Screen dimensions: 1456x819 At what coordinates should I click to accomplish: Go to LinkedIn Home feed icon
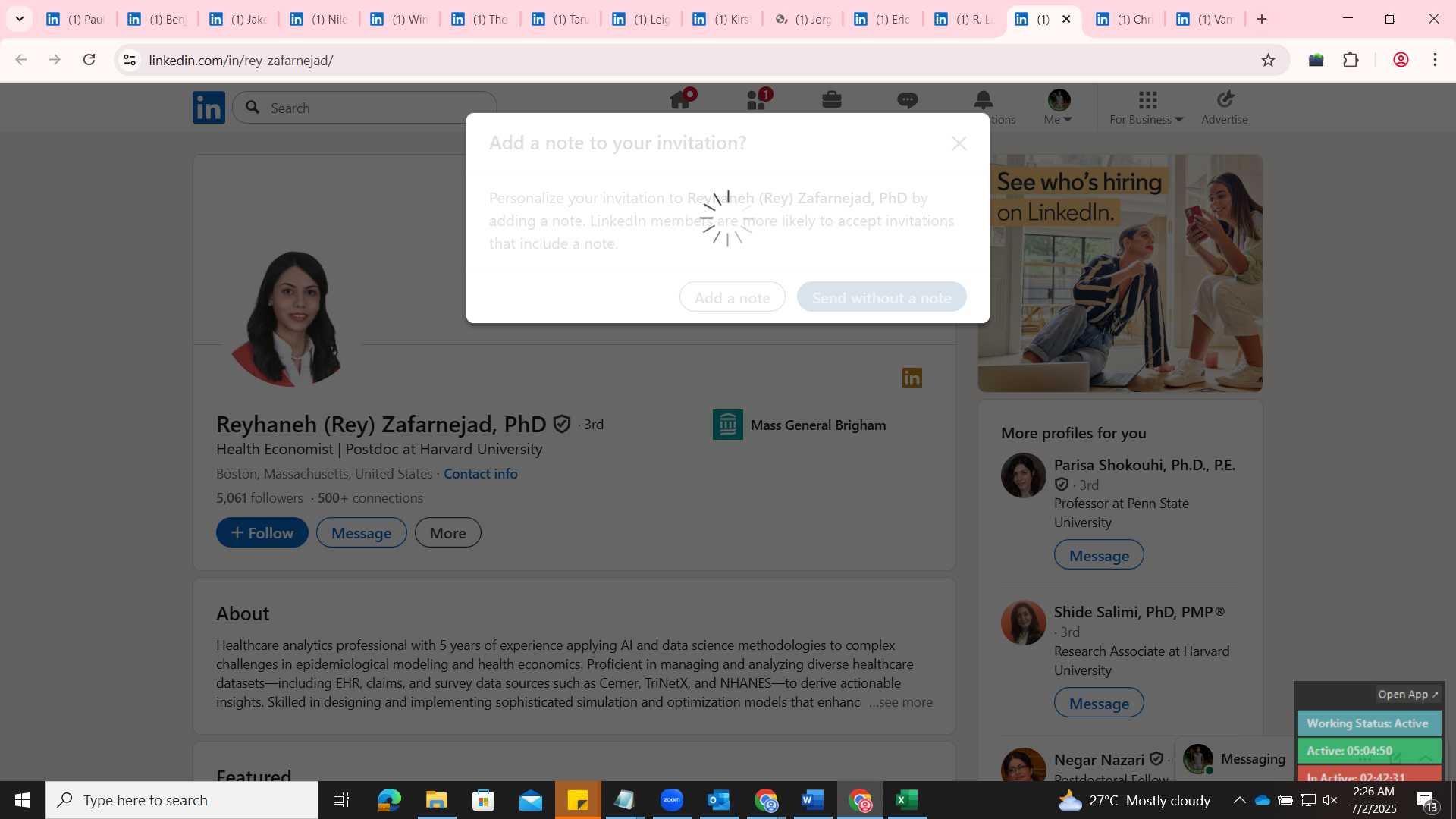click(x=680, y=100)
